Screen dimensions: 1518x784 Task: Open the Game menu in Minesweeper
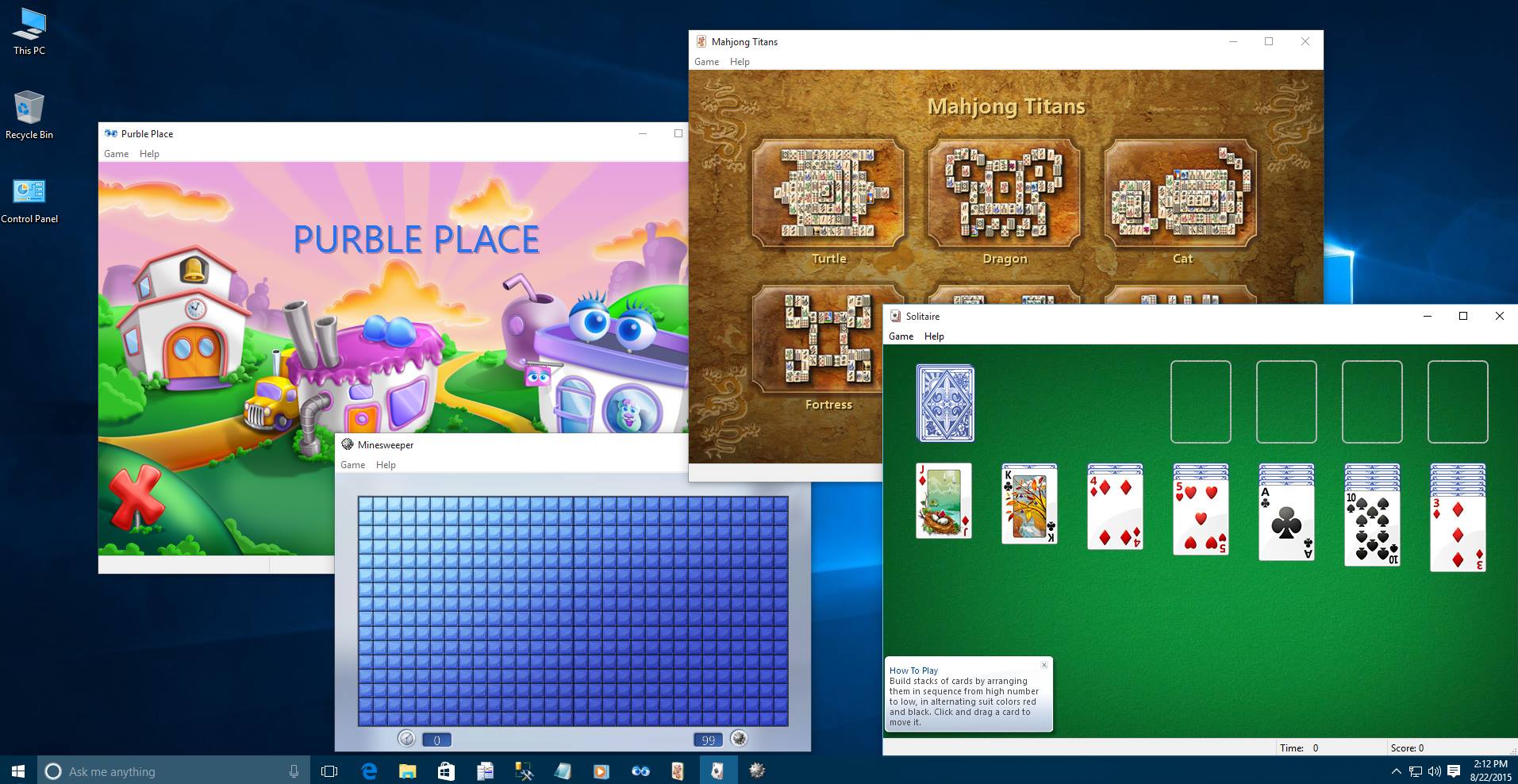352,465
